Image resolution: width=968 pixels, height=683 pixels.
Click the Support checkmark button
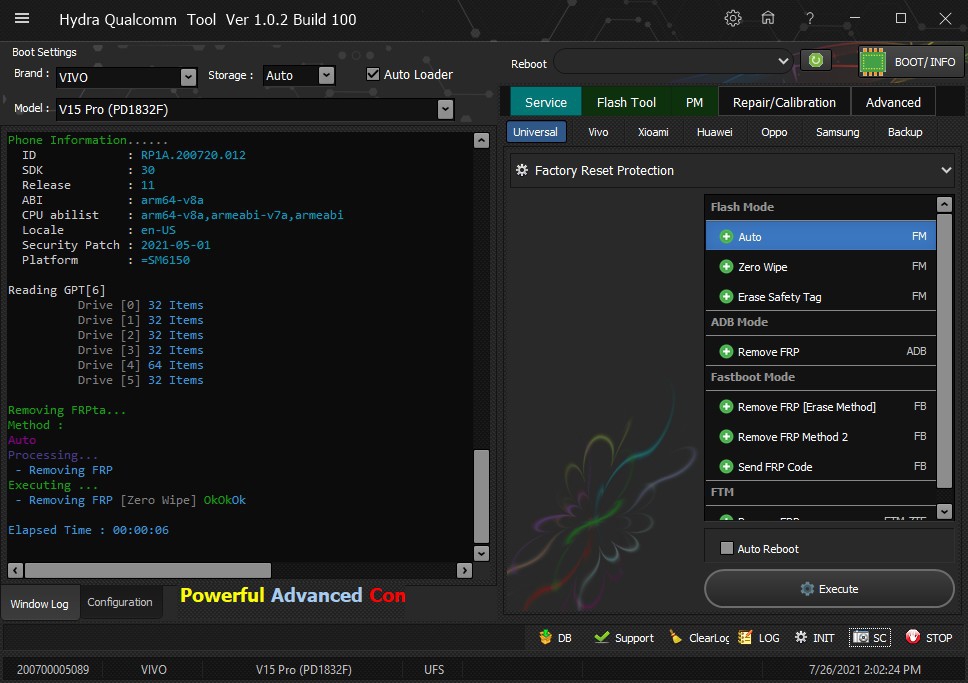[624, 637]
